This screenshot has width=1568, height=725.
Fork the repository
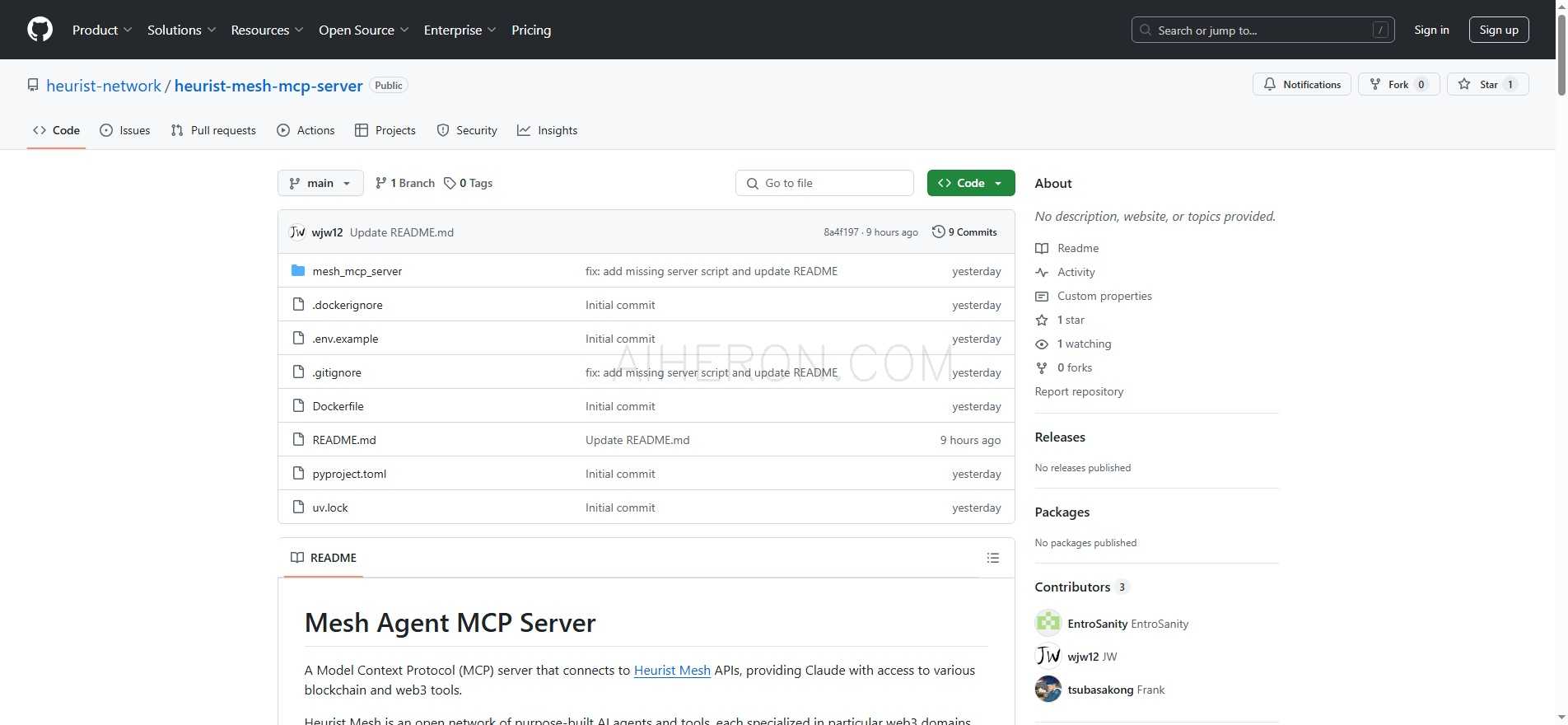pyautogui.click(x=1398, y=84)
